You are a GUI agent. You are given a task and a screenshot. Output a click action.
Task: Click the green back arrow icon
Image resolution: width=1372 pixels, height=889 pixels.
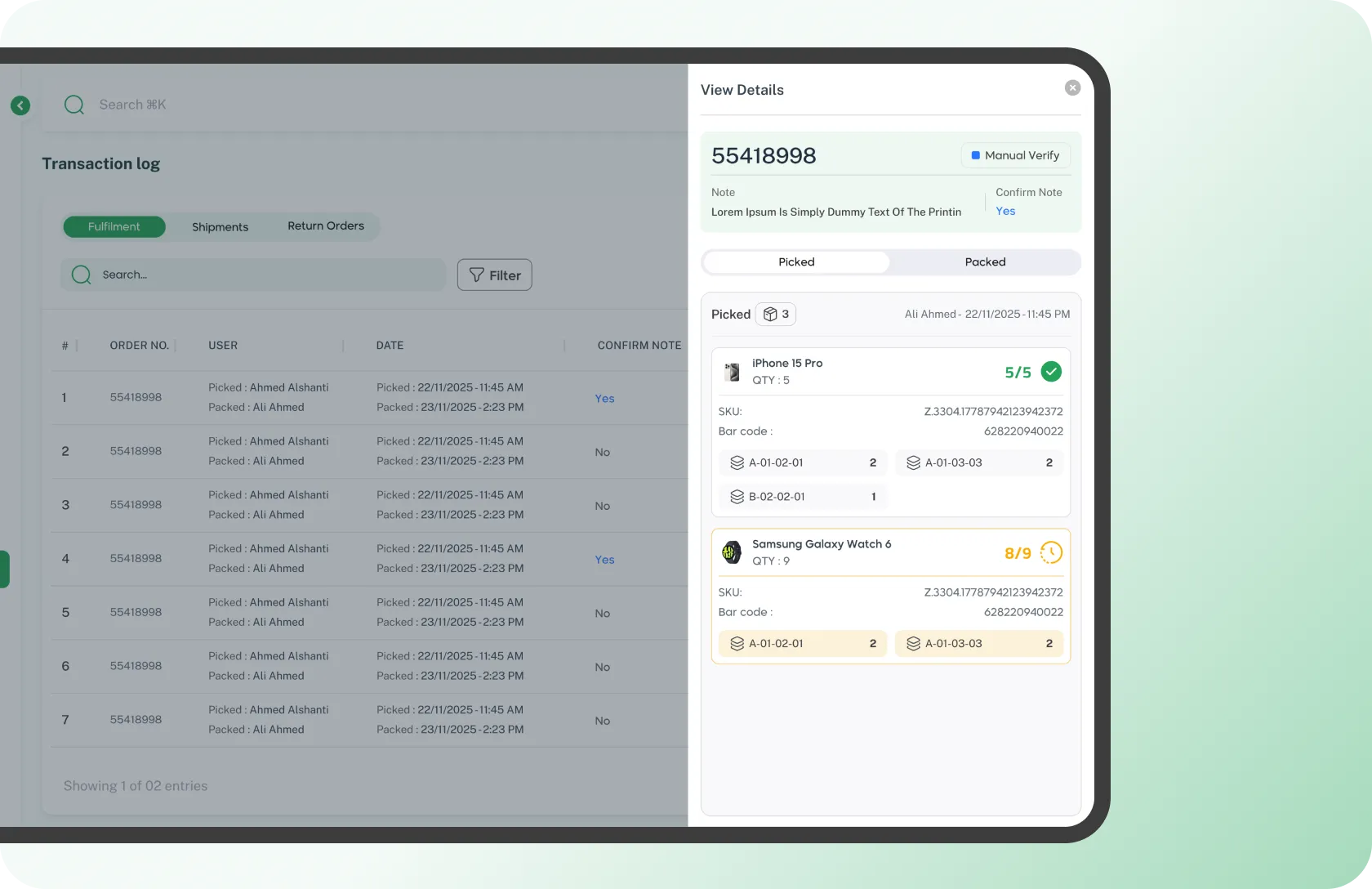[20, 105]
